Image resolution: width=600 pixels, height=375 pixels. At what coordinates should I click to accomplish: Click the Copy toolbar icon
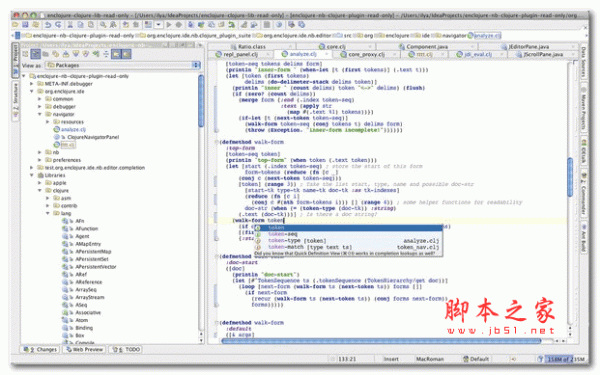[x=80, y=24]
